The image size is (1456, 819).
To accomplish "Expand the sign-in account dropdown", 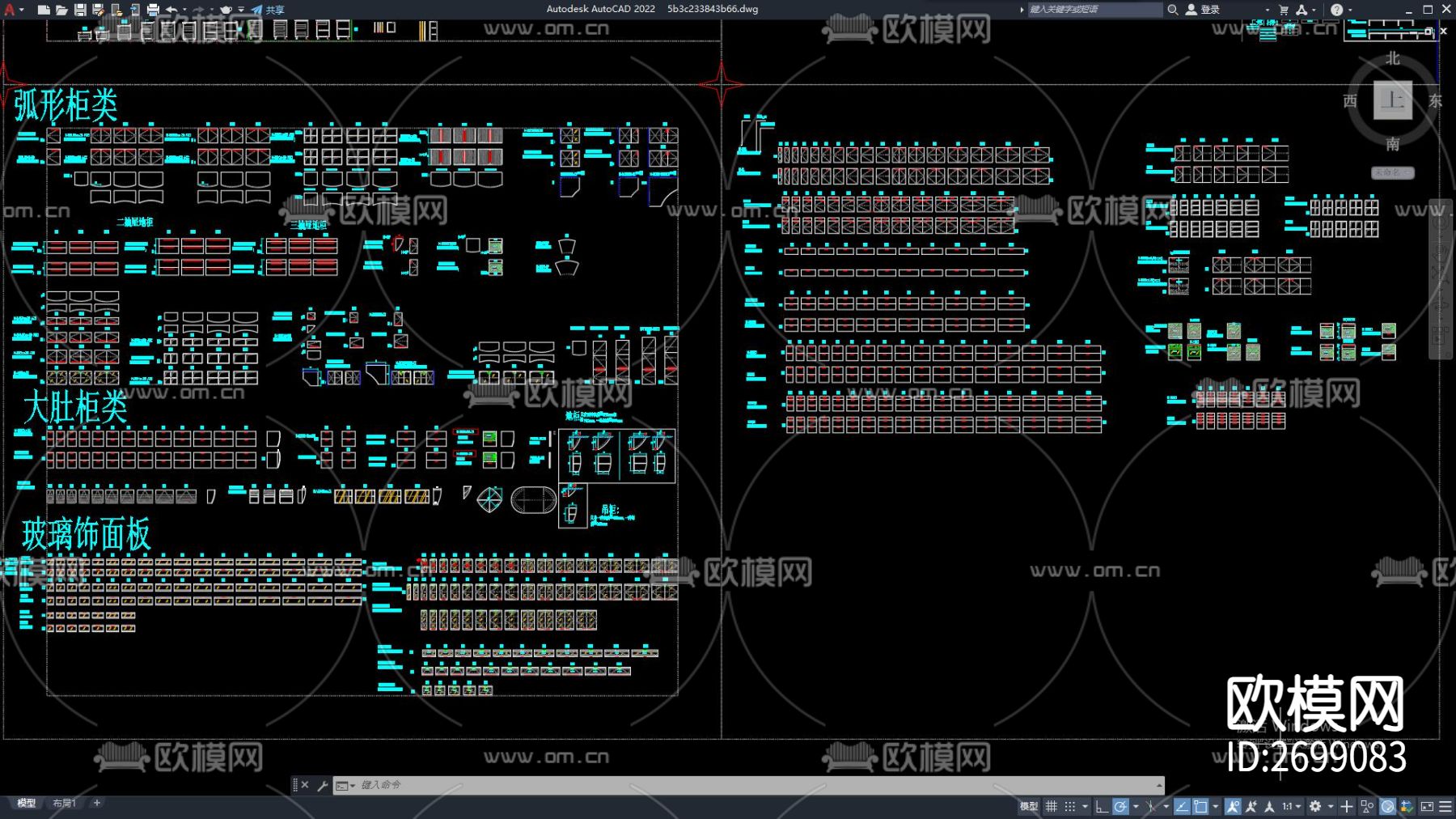I will pyautogui.click(x=1267, y=10).
